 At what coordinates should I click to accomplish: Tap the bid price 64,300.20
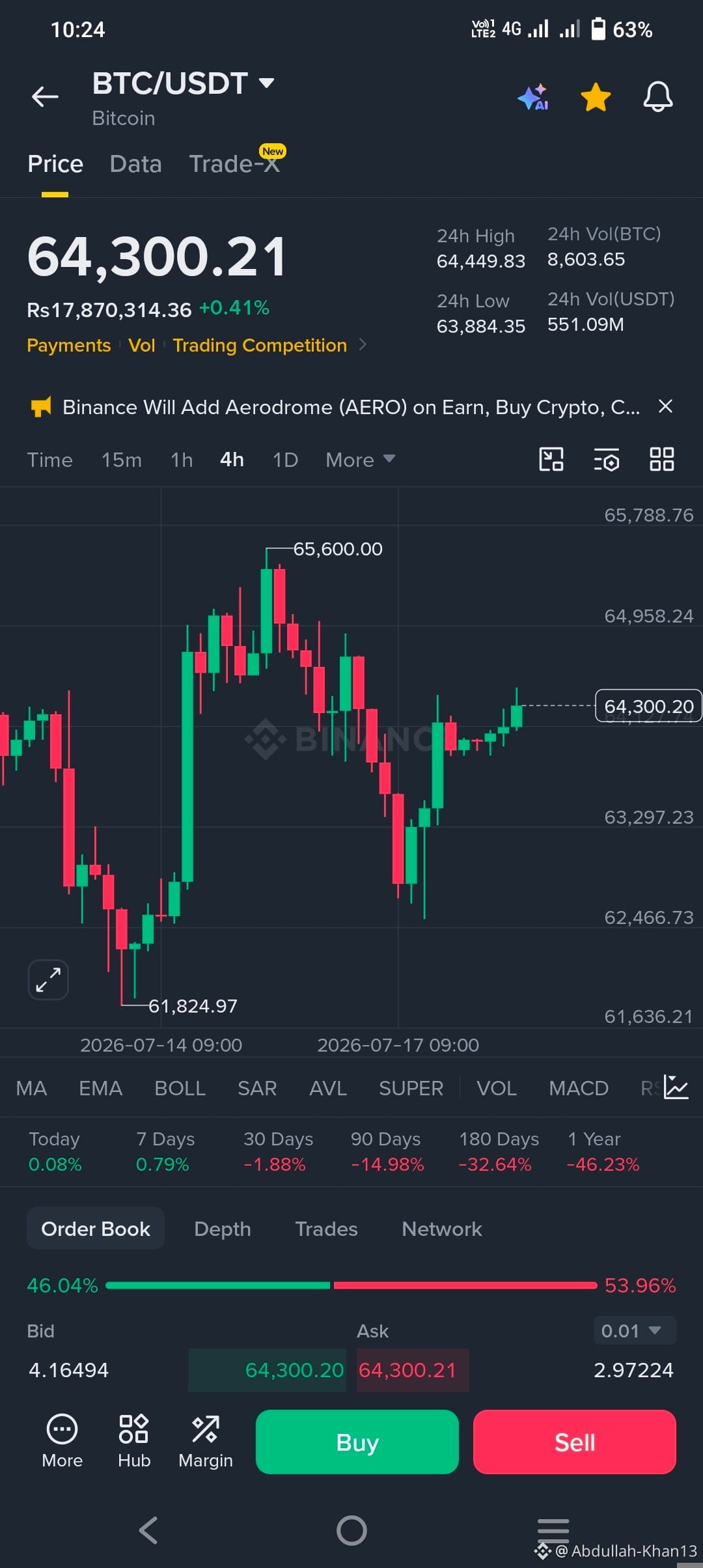coord(294,1370)
